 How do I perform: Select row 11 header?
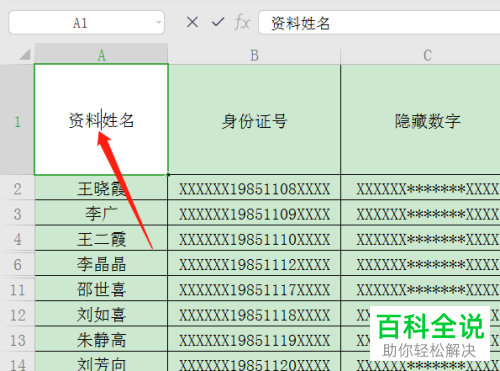[17, 289]
